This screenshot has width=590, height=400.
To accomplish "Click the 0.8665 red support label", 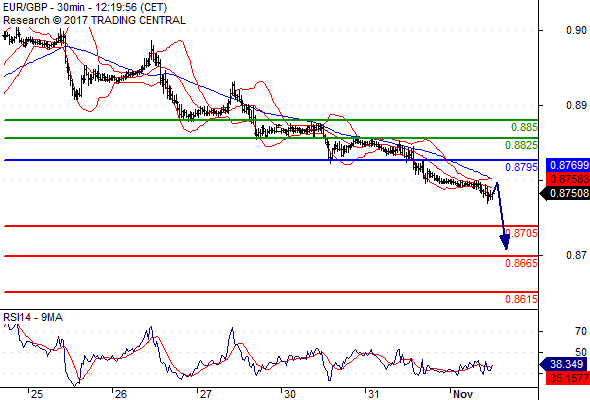I will point(522,263).
